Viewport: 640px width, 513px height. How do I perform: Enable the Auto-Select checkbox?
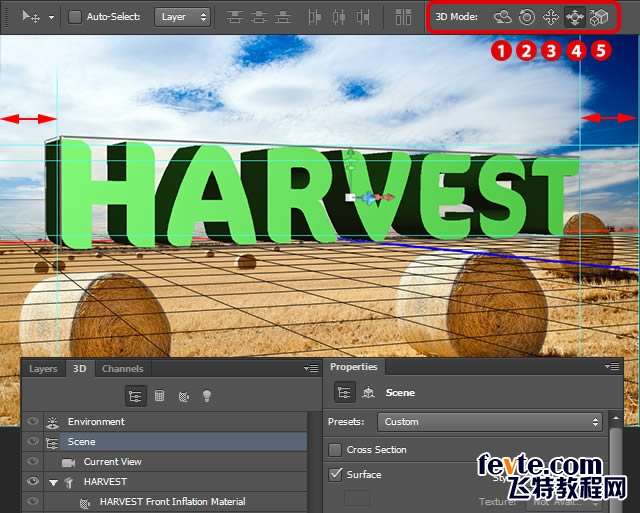[75, 17]
